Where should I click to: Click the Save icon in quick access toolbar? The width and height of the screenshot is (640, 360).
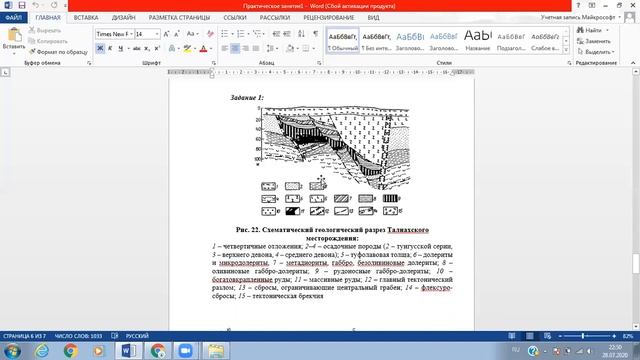[22, 5]
